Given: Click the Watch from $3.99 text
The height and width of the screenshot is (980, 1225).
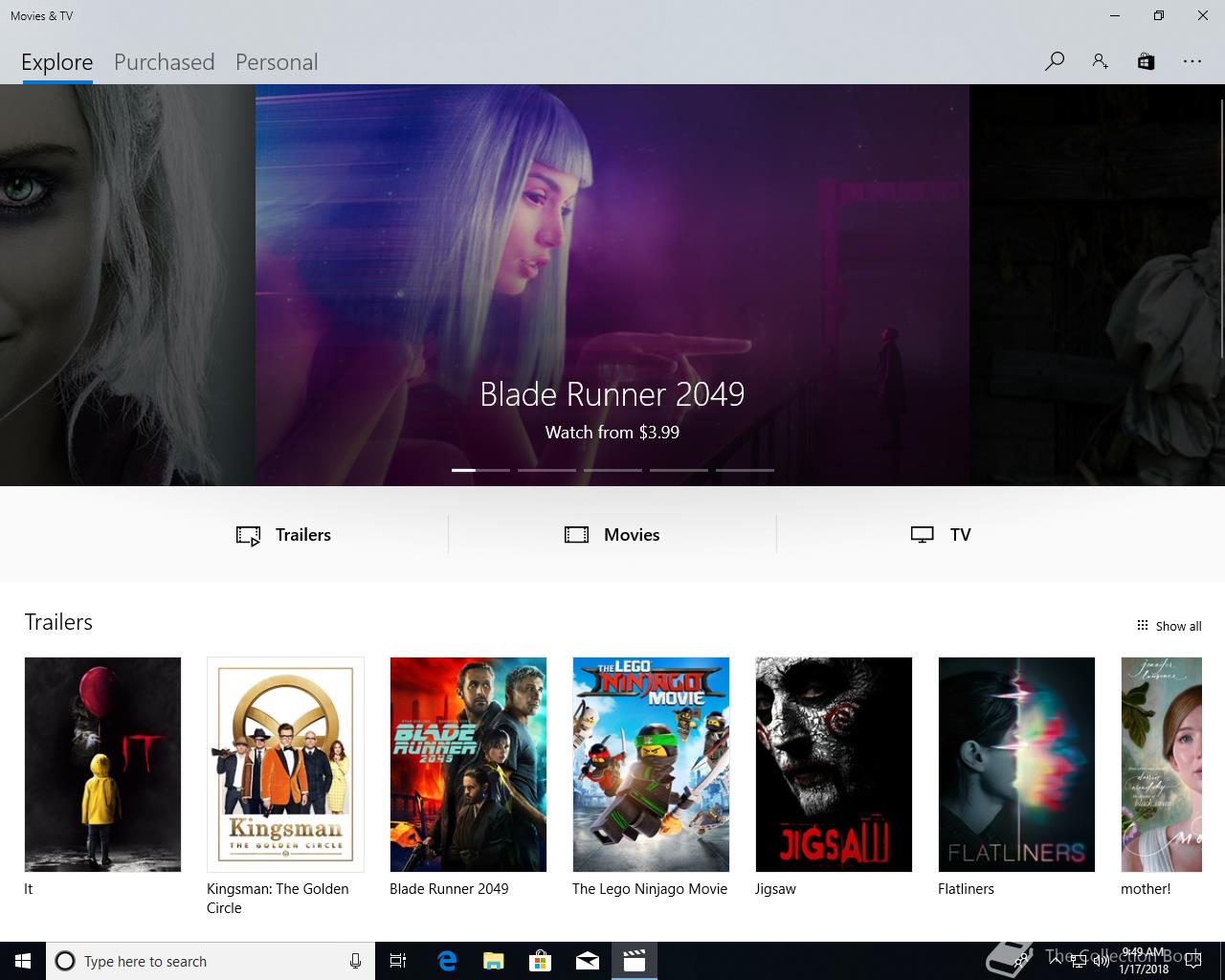Looking at the screenshot, I should (x=612, y=433).
